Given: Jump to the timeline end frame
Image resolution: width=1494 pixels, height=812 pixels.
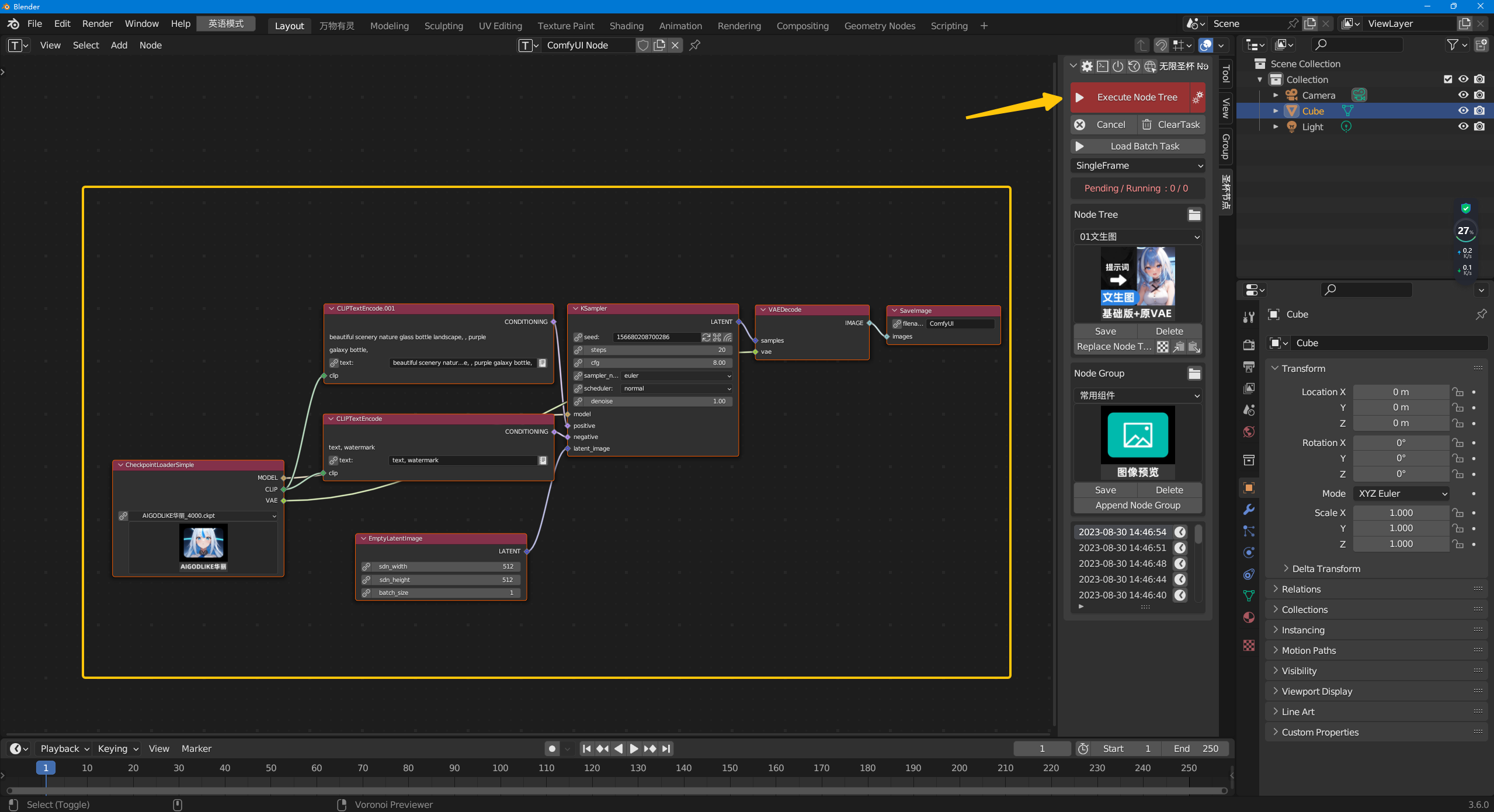Looking at the screenshot, I should (666, 748).
